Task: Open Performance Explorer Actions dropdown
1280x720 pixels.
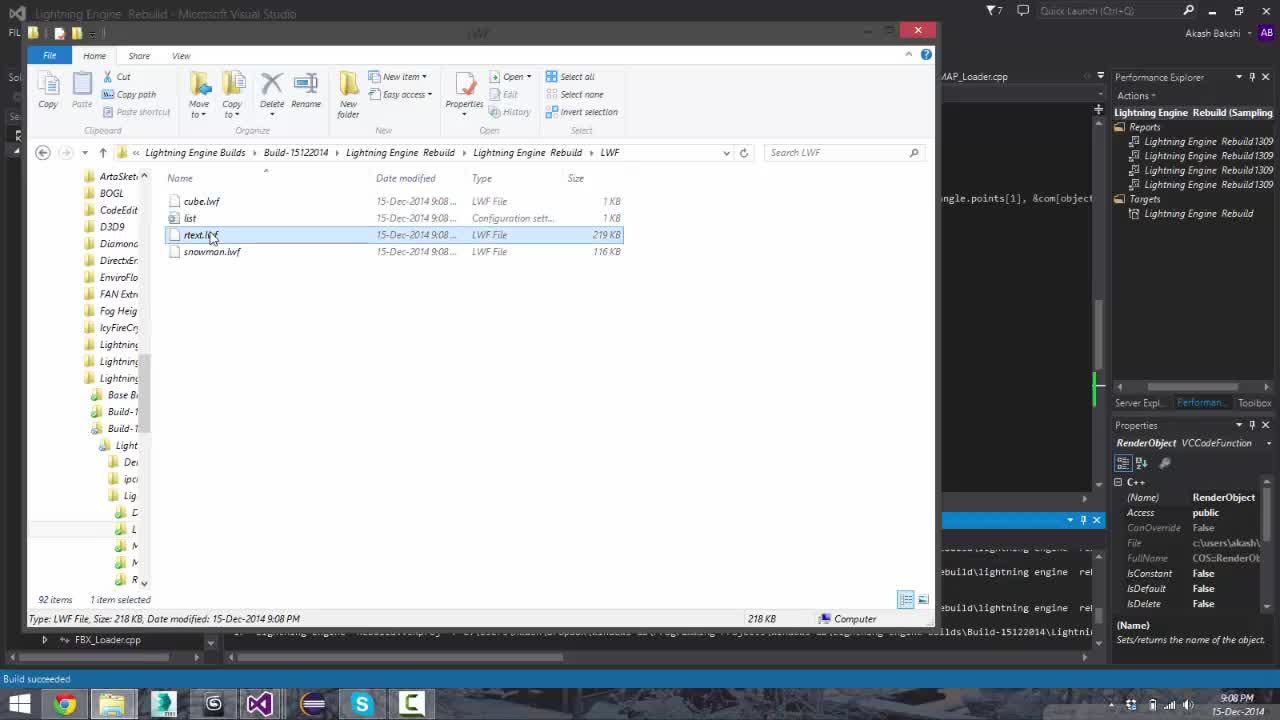Action: (x=1137, y=96)
